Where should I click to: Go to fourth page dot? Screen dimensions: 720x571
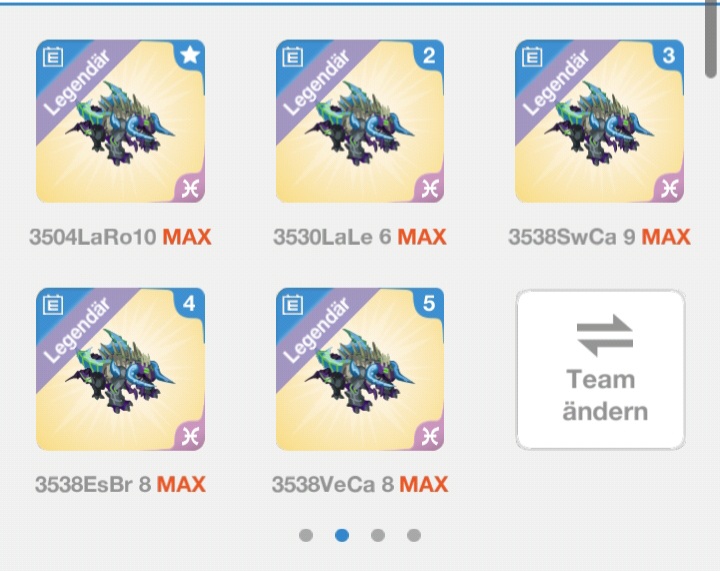pos(414,535)
